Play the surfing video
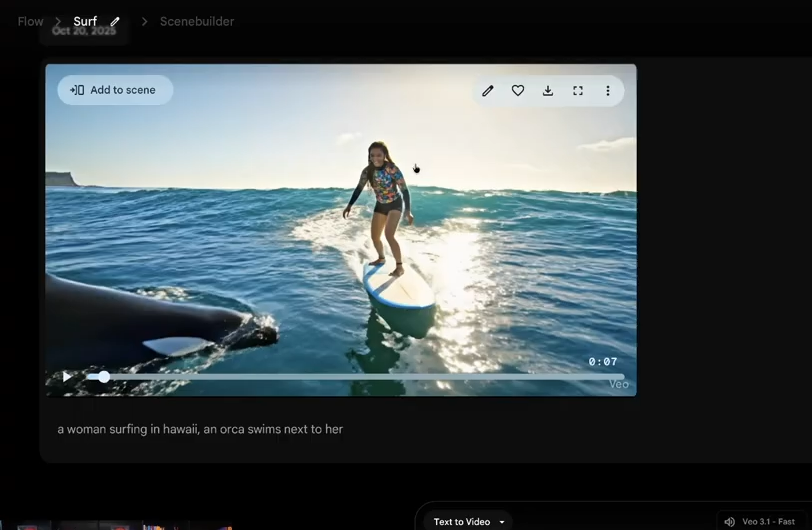 (x=67, y=377)
